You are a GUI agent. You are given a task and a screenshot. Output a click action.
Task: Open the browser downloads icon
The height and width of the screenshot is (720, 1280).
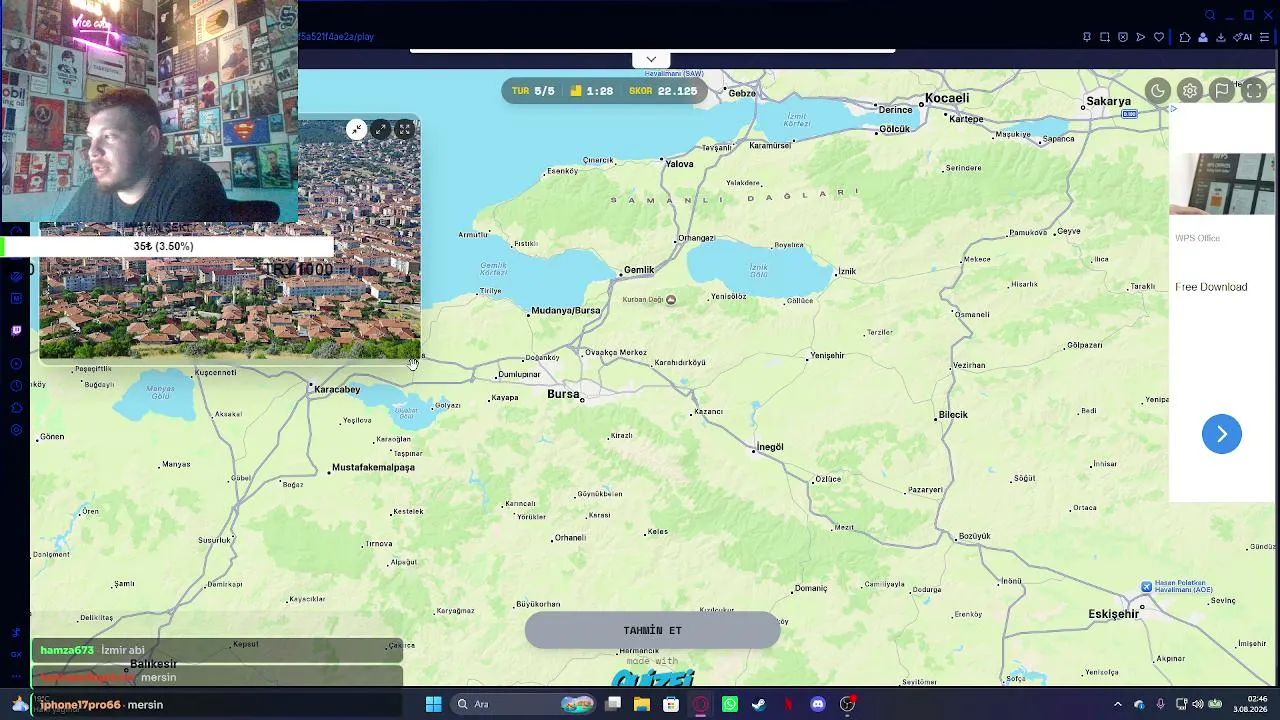tap(1221, 37)
